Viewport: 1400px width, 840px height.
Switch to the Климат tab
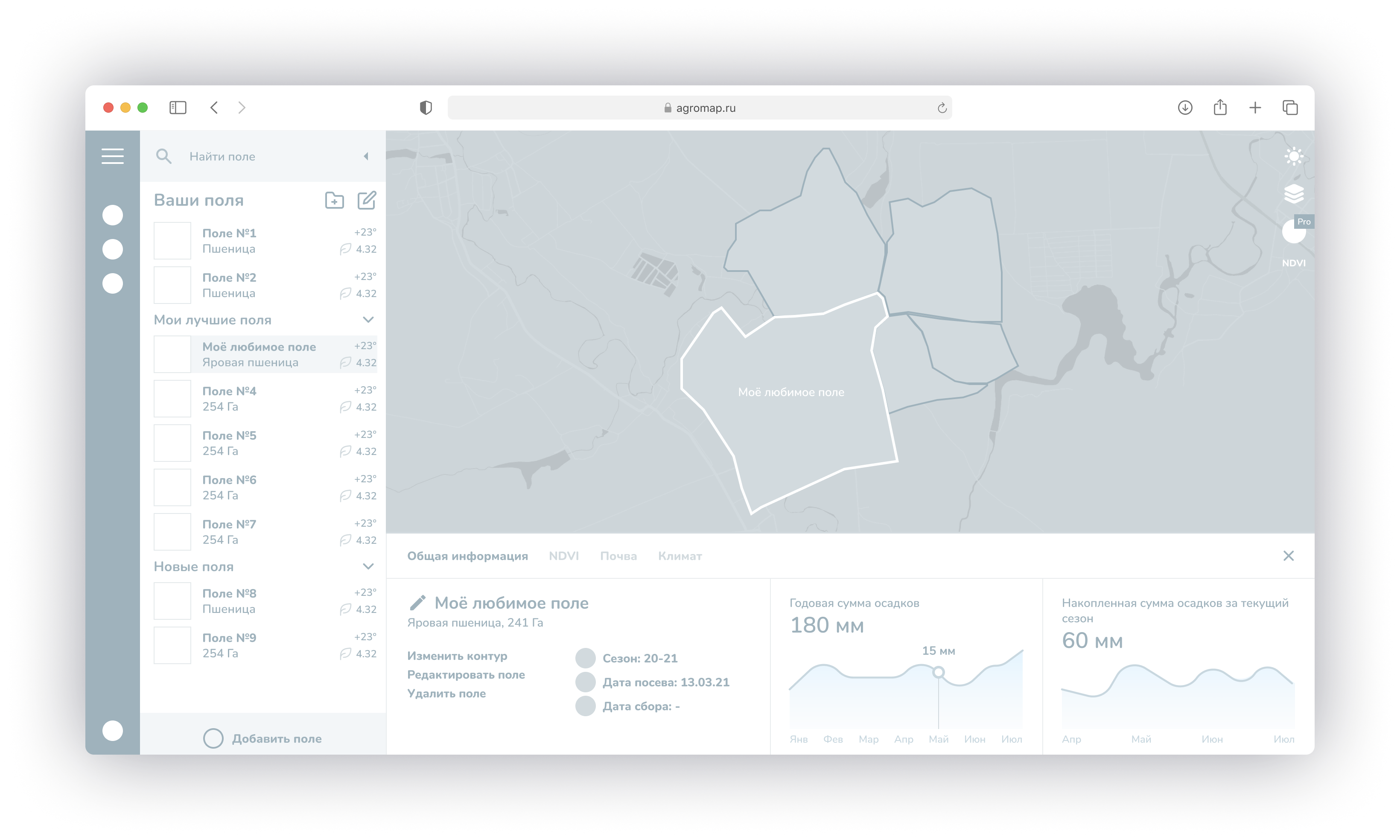click(x=680, y=556)
